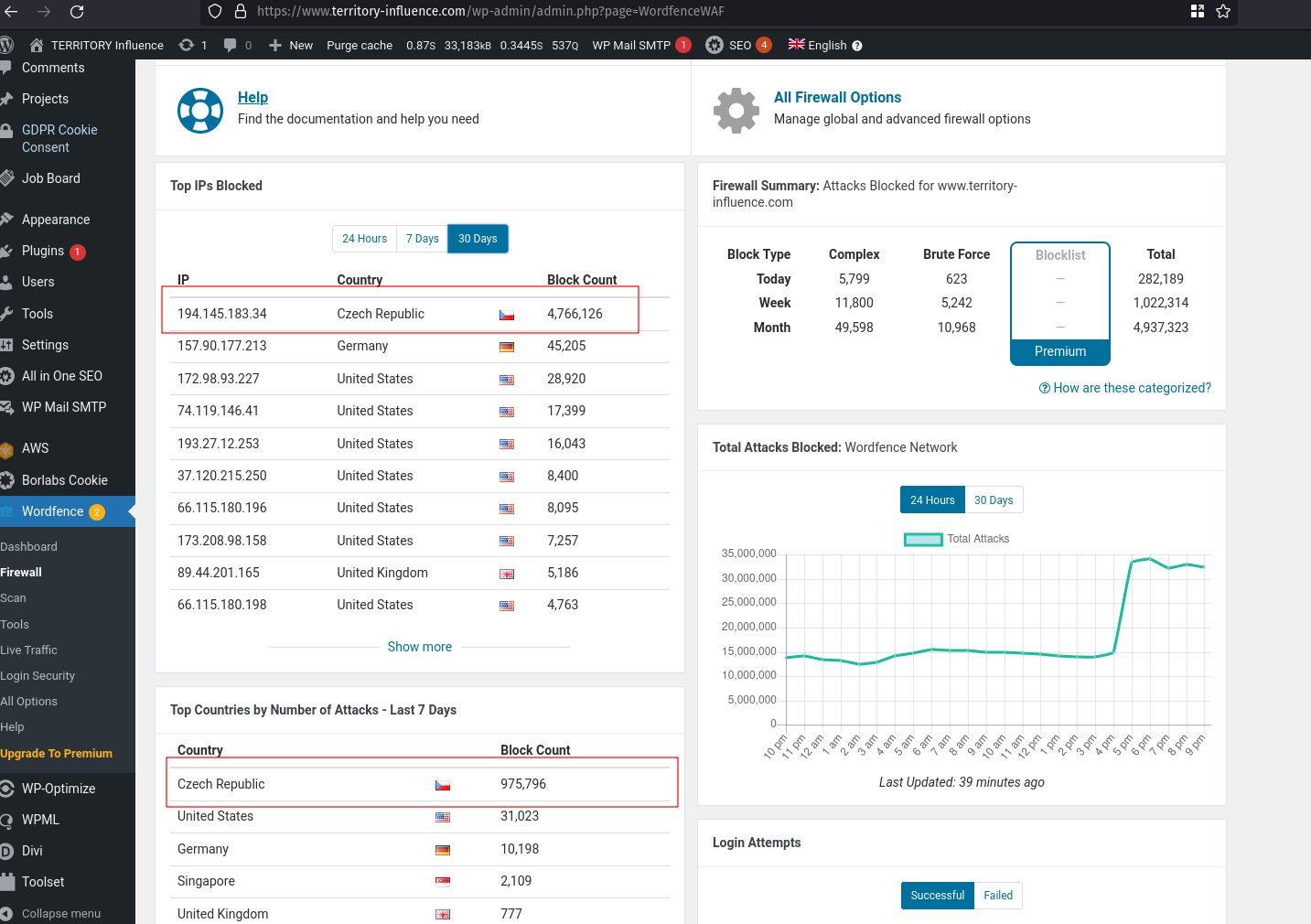
Task: Open Wordfence All Options submenu
Action: (28, 701)
